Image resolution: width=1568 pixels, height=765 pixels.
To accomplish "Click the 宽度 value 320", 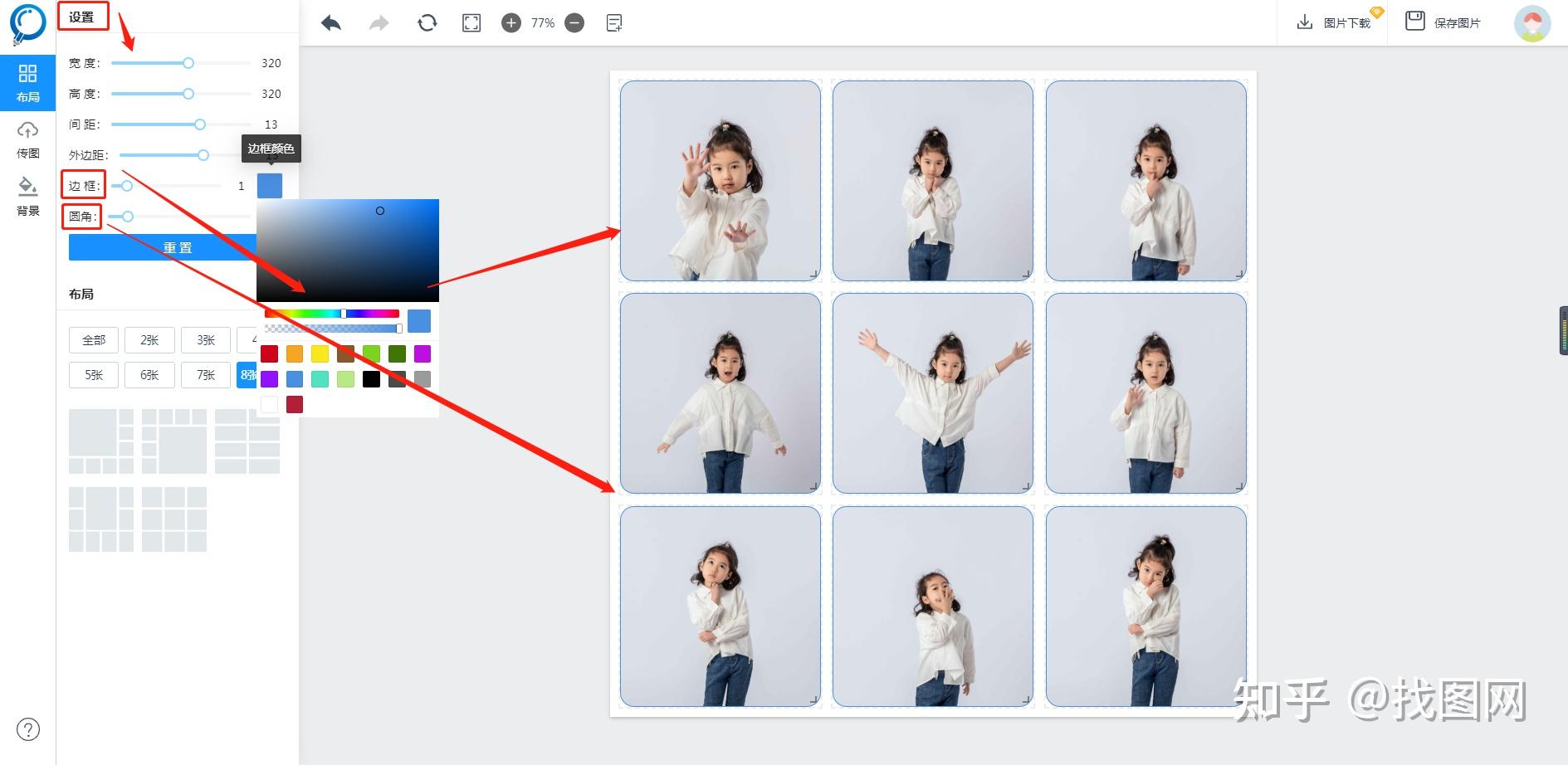I will pos(271,63).
